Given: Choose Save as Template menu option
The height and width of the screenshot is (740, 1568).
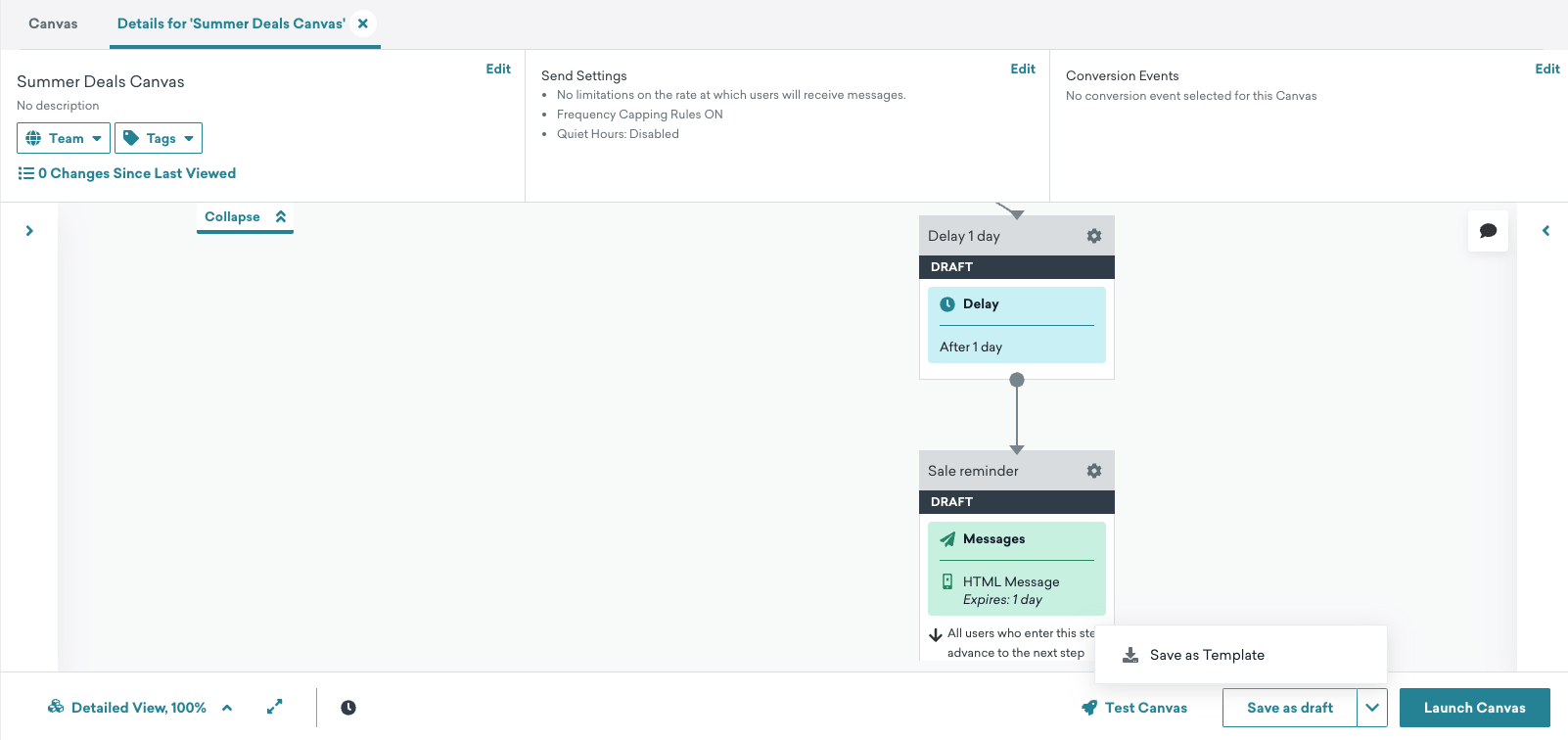Looking at the screenshot, I should click(x=1207, y=655).
